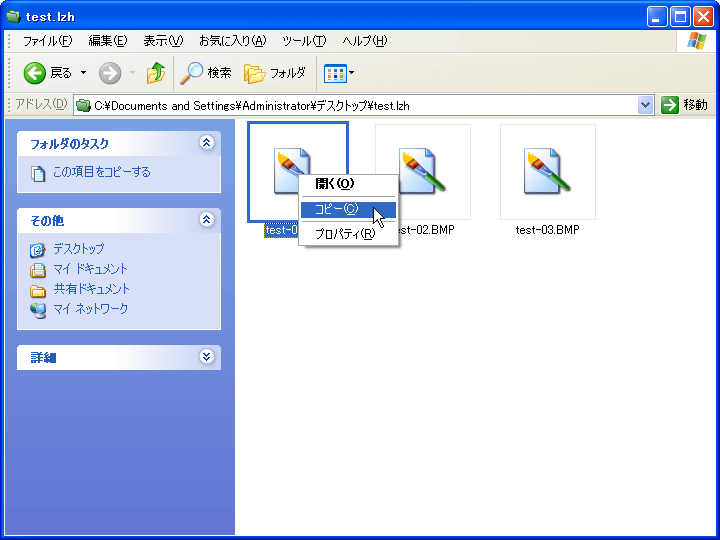Click the green Go (移動) arrow button
This screenshot has height=540, width=720.
click(670, 105)
